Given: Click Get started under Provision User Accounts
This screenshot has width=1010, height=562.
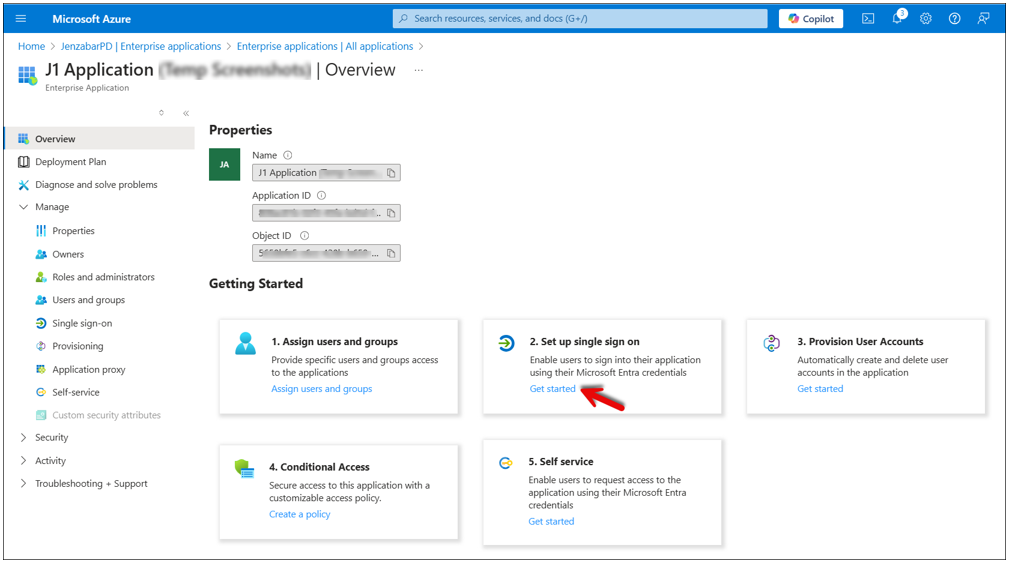Looking at the screenshot, I should [x=820, y=389].
